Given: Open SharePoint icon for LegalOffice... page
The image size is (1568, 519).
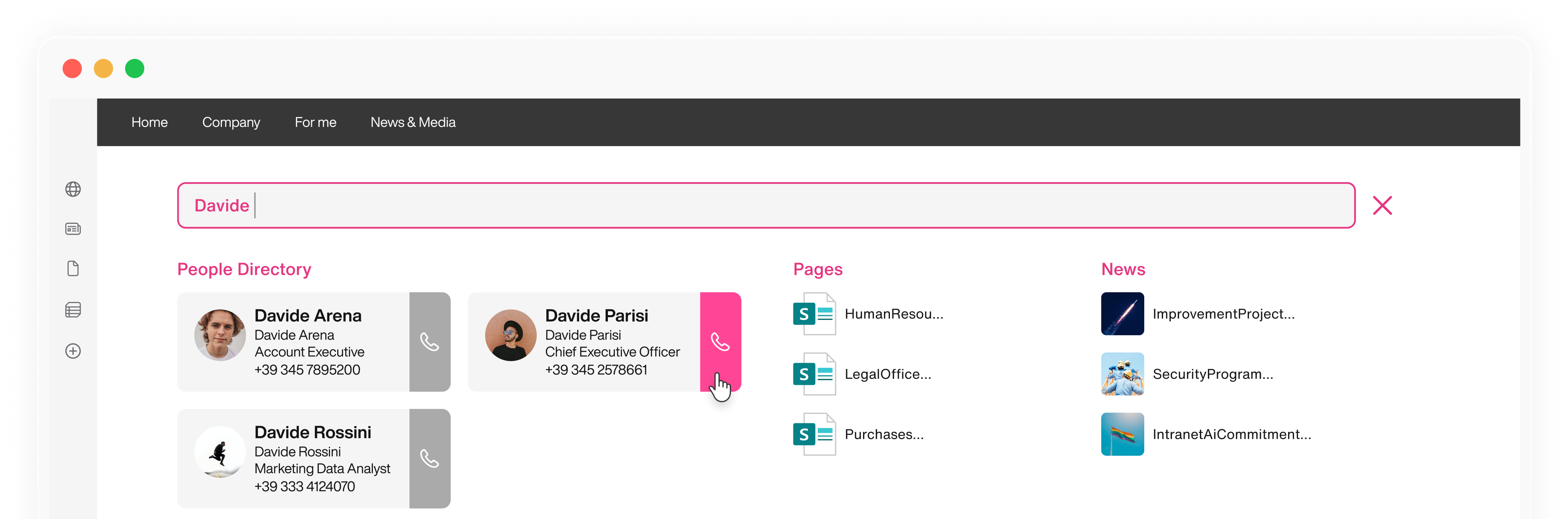Looking at the screenshot, I should 814,374.
